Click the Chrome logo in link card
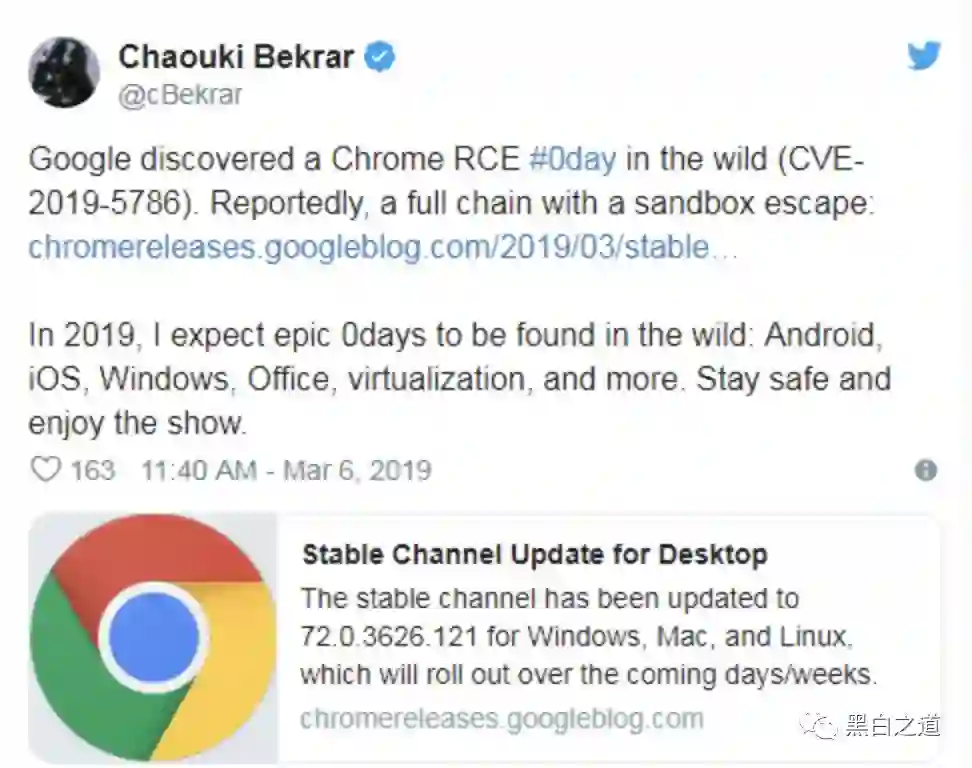 click(153, 637)
